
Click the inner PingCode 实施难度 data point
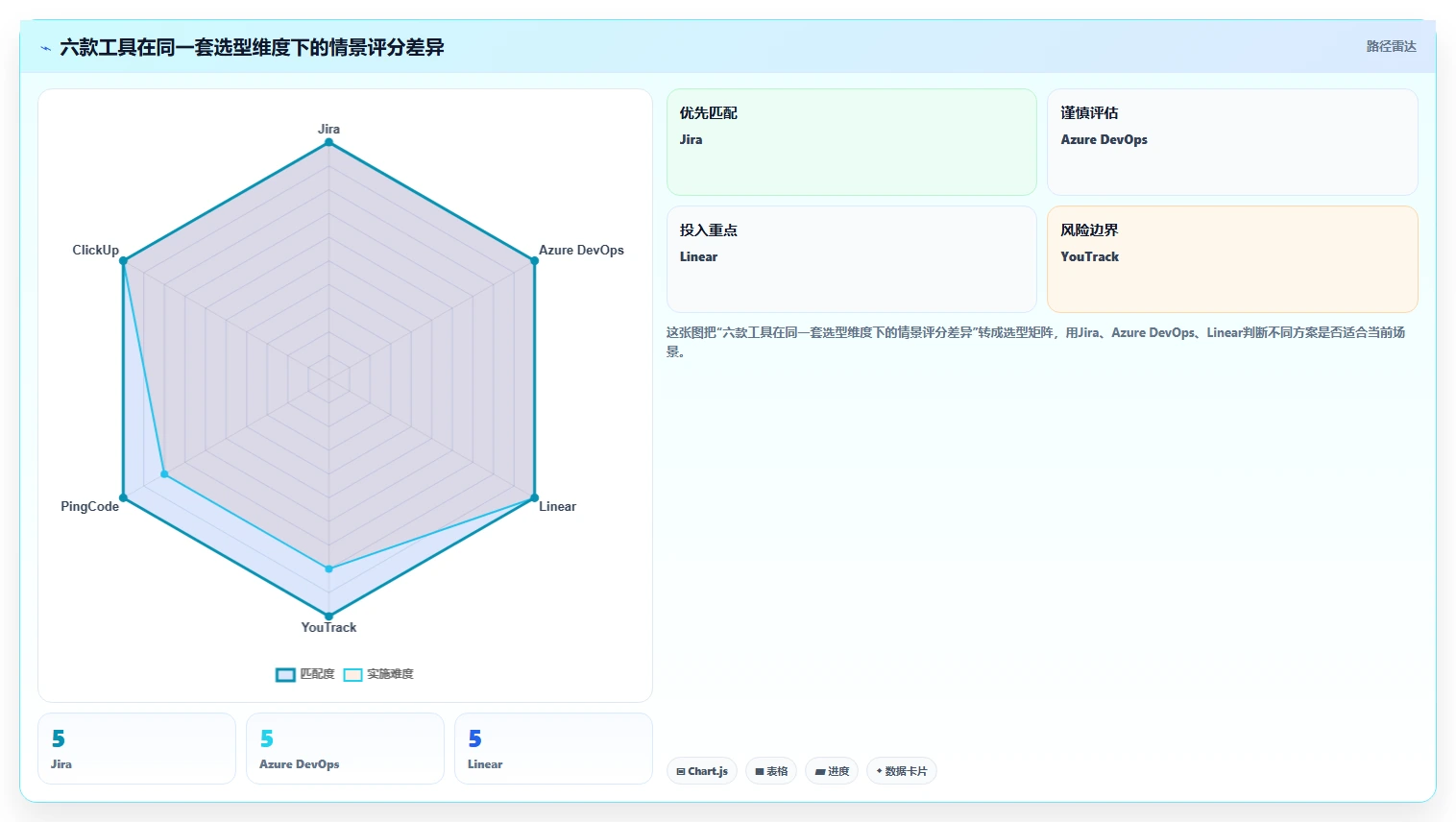(164, 474)
